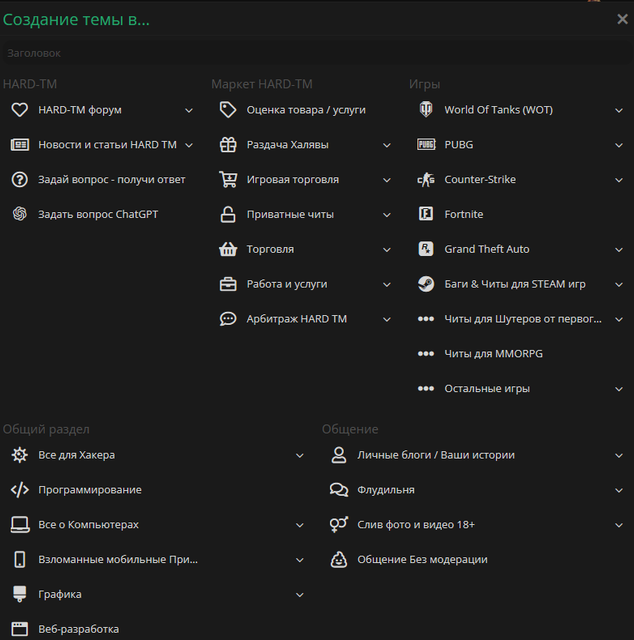Click the shopping cart icon for Игровая торговля
Image resolution: width=634 pixels, height=640 pixels.
coord(228,180)
